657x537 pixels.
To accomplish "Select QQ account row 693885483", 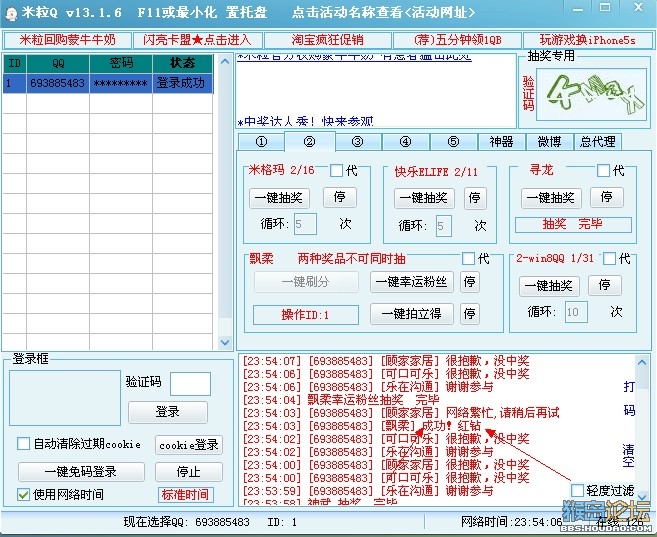I will (108, 83).
